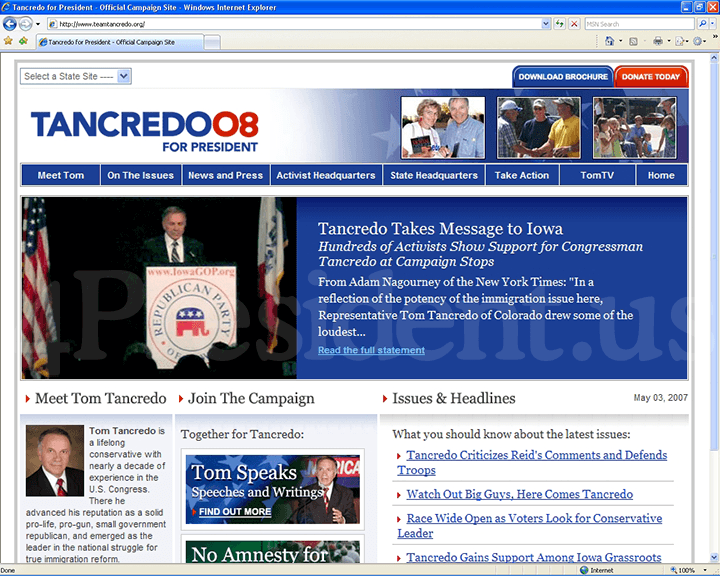
Task: Go to Home in site navigation bar
Action: tap(661, 175)
